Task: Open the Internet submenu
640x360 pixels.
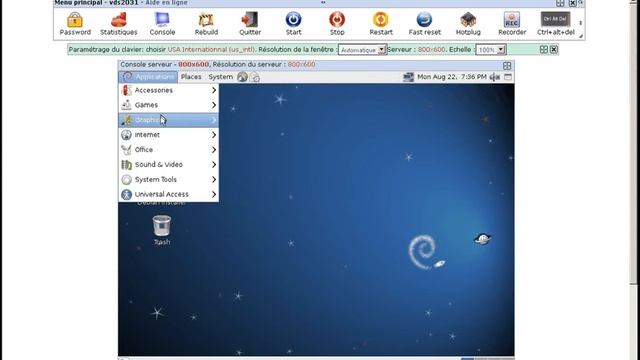Action: click(169, 135)
